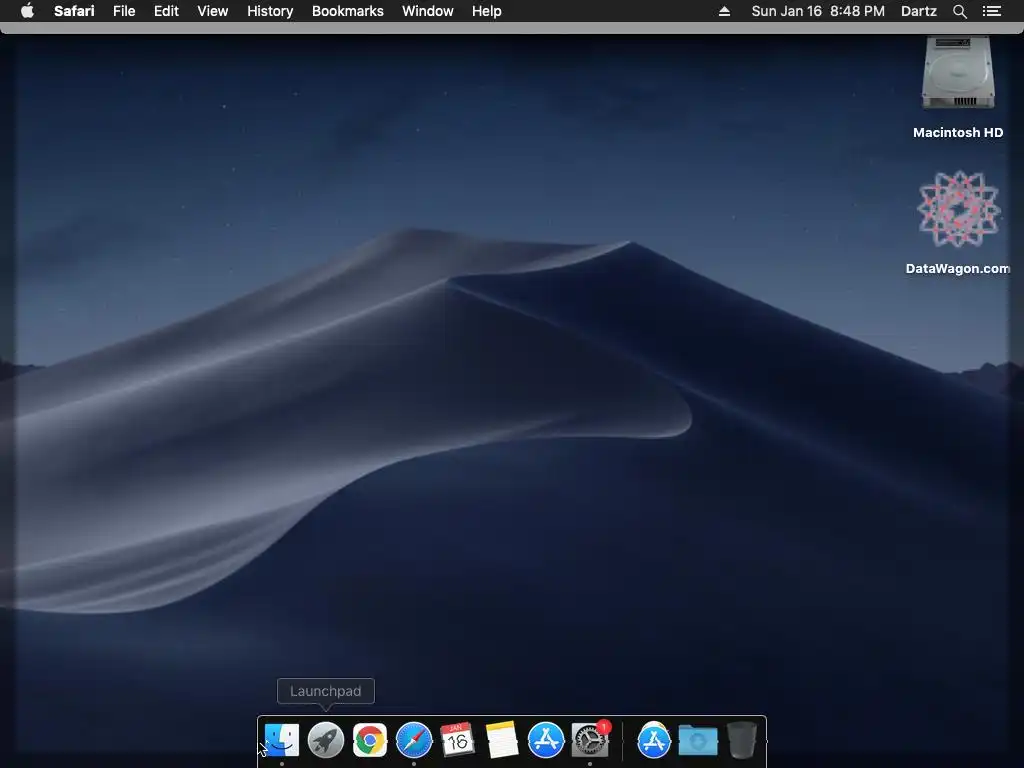This screenshot has width=1024, height=768.
Task: Click the eject icon in menu bar
Action: (724, 11)
